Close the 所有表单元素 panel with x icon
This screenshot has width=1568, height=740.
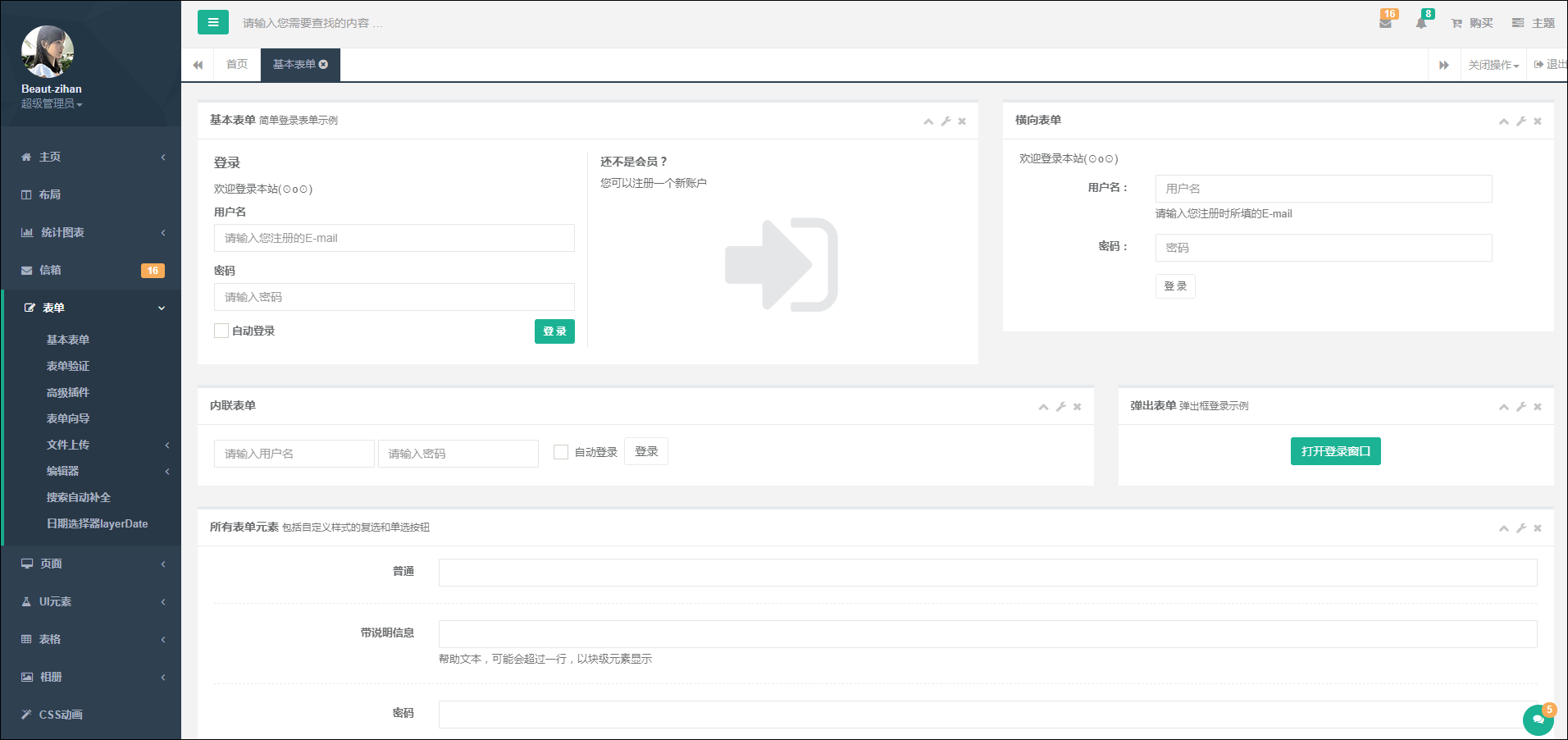[x=1538, y=528]
